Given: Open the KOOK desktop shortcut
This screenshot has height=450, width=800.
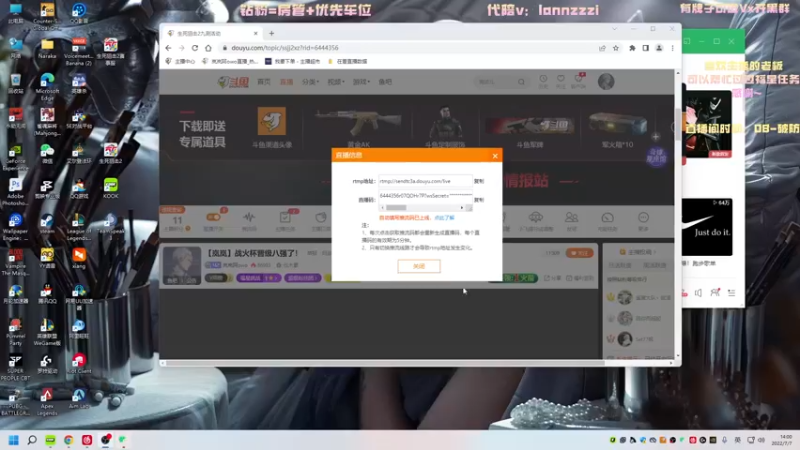Looking at the screenshot, I should 111,188.
